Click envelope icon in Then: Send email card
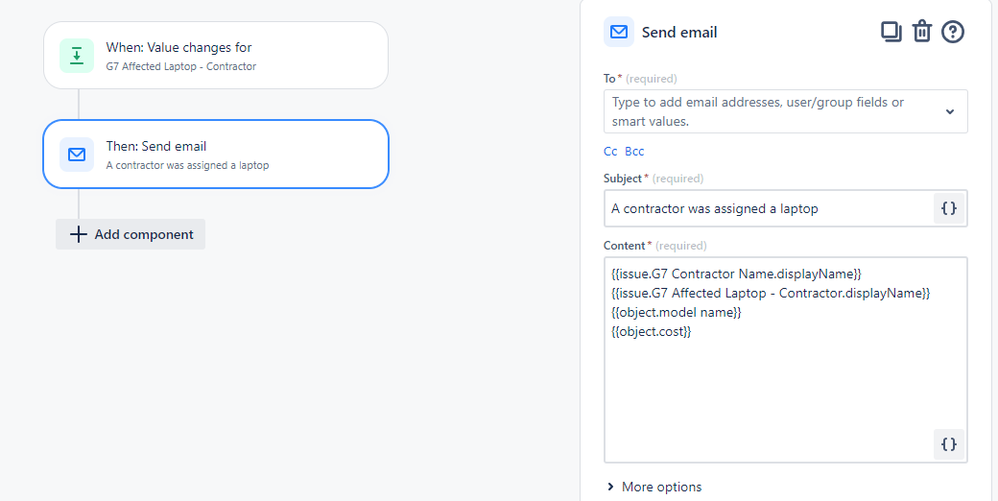998x501 pixels. (77, 154)
